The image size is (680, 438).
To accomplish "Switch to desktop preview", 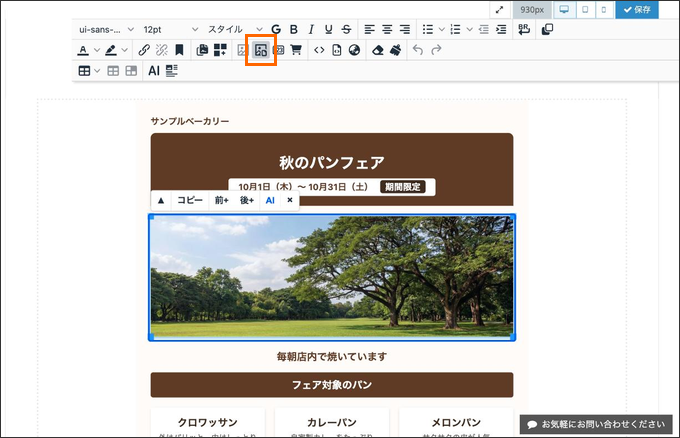I will point(564,10).
